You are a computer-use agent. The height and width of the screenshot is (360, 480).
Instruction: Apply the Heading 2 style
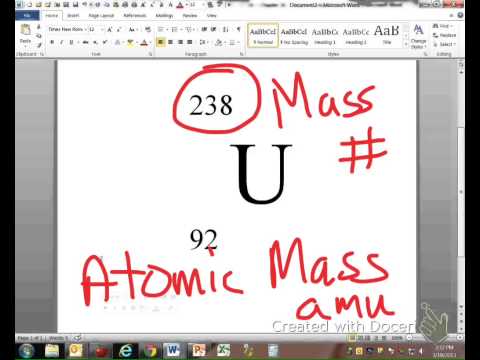356,35
